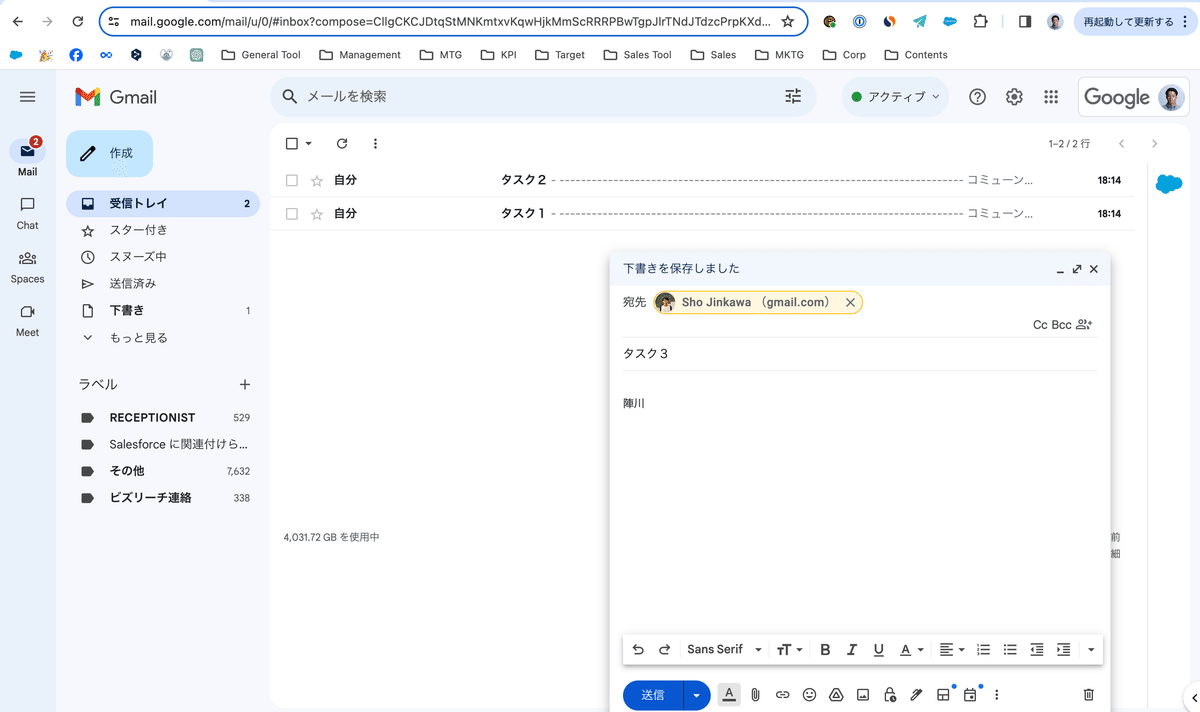Open the select-all checkbox dropdown arrow

pyautogui.click(x=309, y=144)
